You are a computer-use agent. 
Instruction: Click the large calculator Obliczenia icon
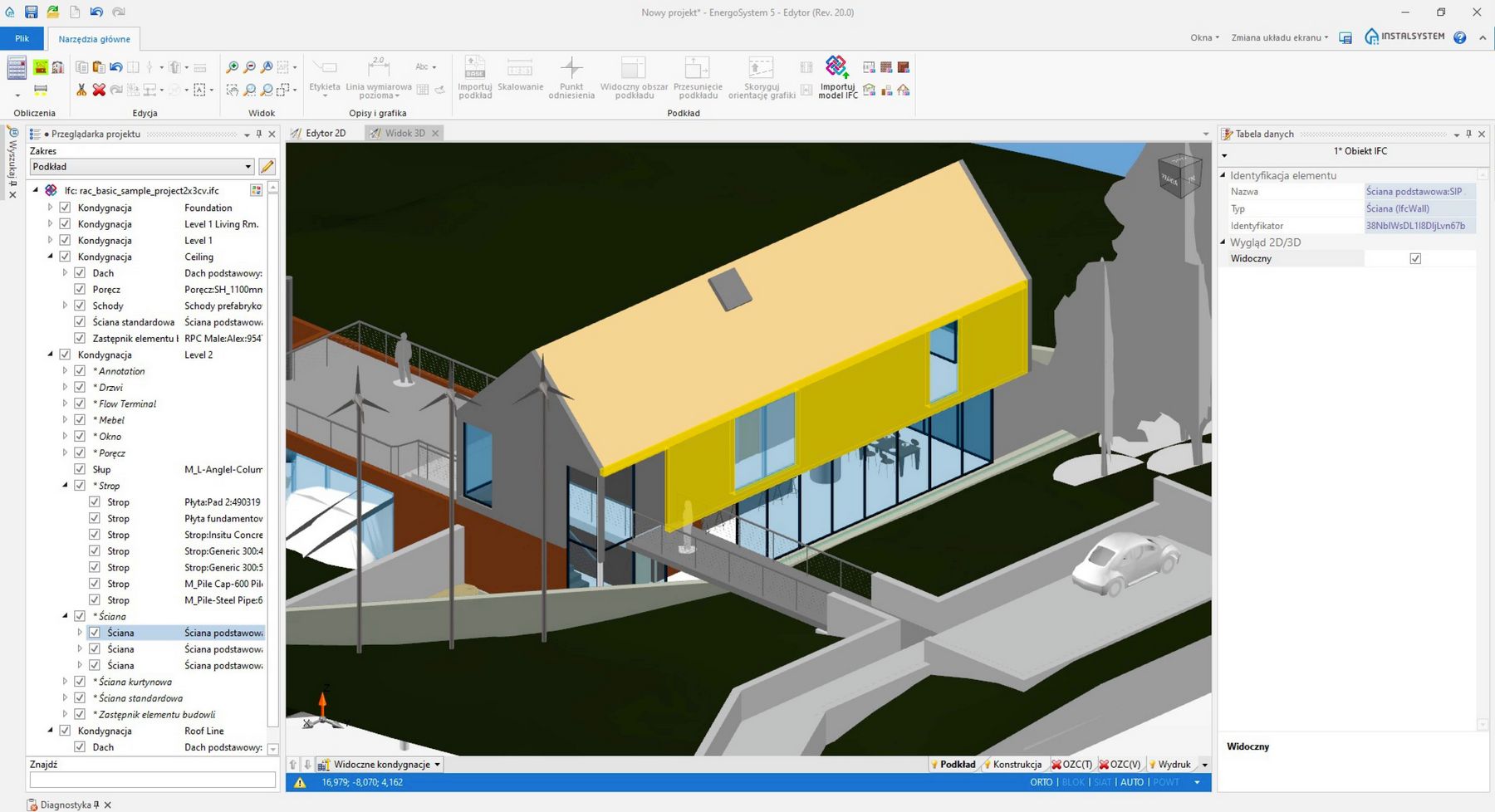(x=17, y=67)
